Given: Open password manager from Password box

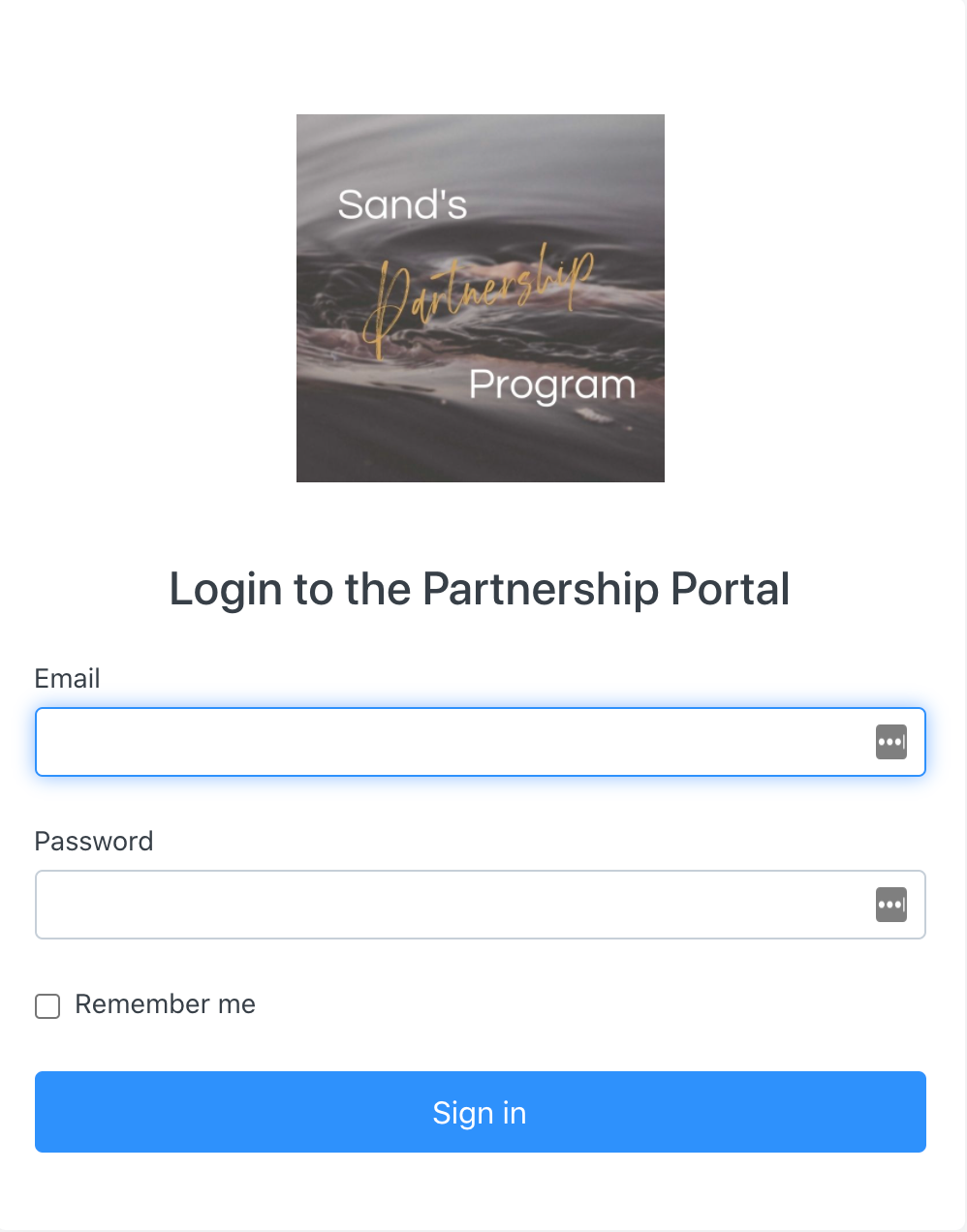Looking at the screenshot, I should [890, 905].
